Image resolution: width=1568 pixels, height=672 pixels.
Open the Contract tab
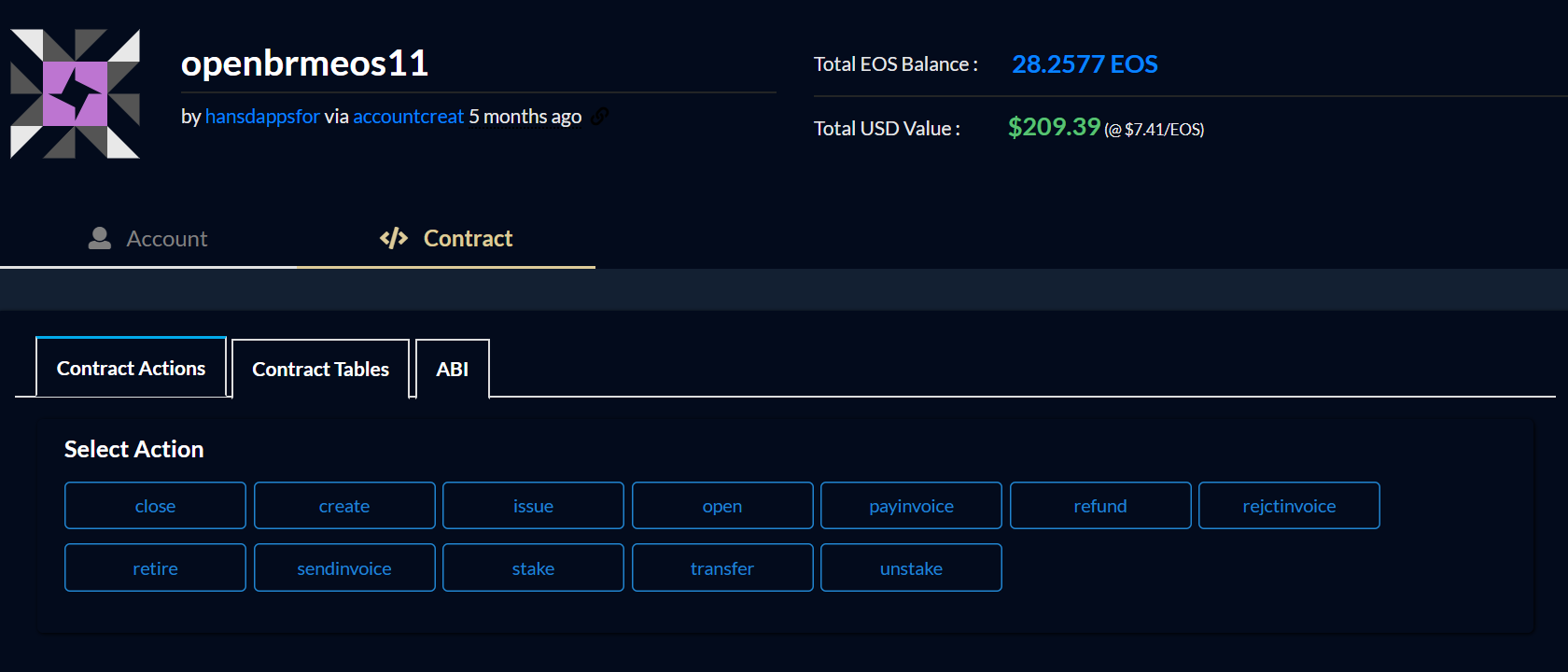pyautogui.click(x=446, y=239)
